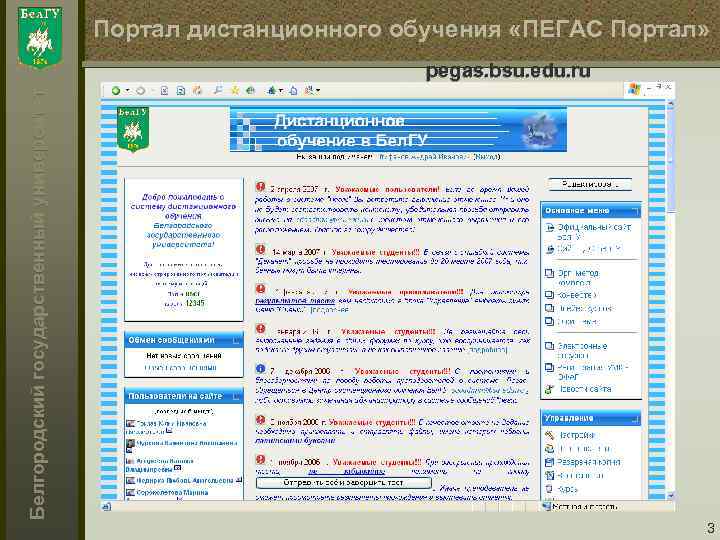Click the Refresh page toolbar icon
Image resolution: width=720 pixels, height=540 pixels.
click(x=181, y=90)
